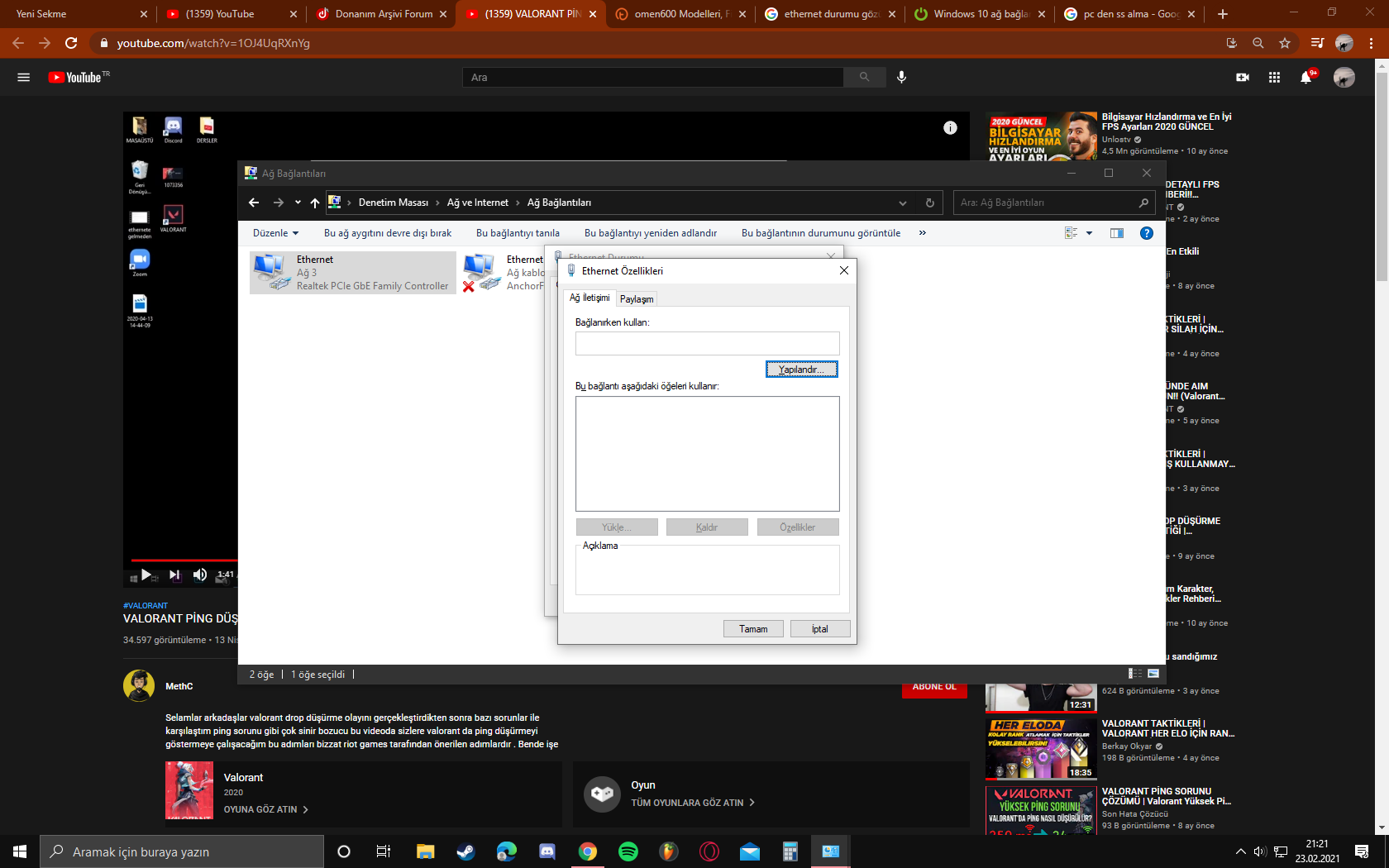This screenshot has height=868, width=1389.
Task: Select Ethernet Realtek PCIe adapter
Action: pyautogui.click(x=352, y=273)
